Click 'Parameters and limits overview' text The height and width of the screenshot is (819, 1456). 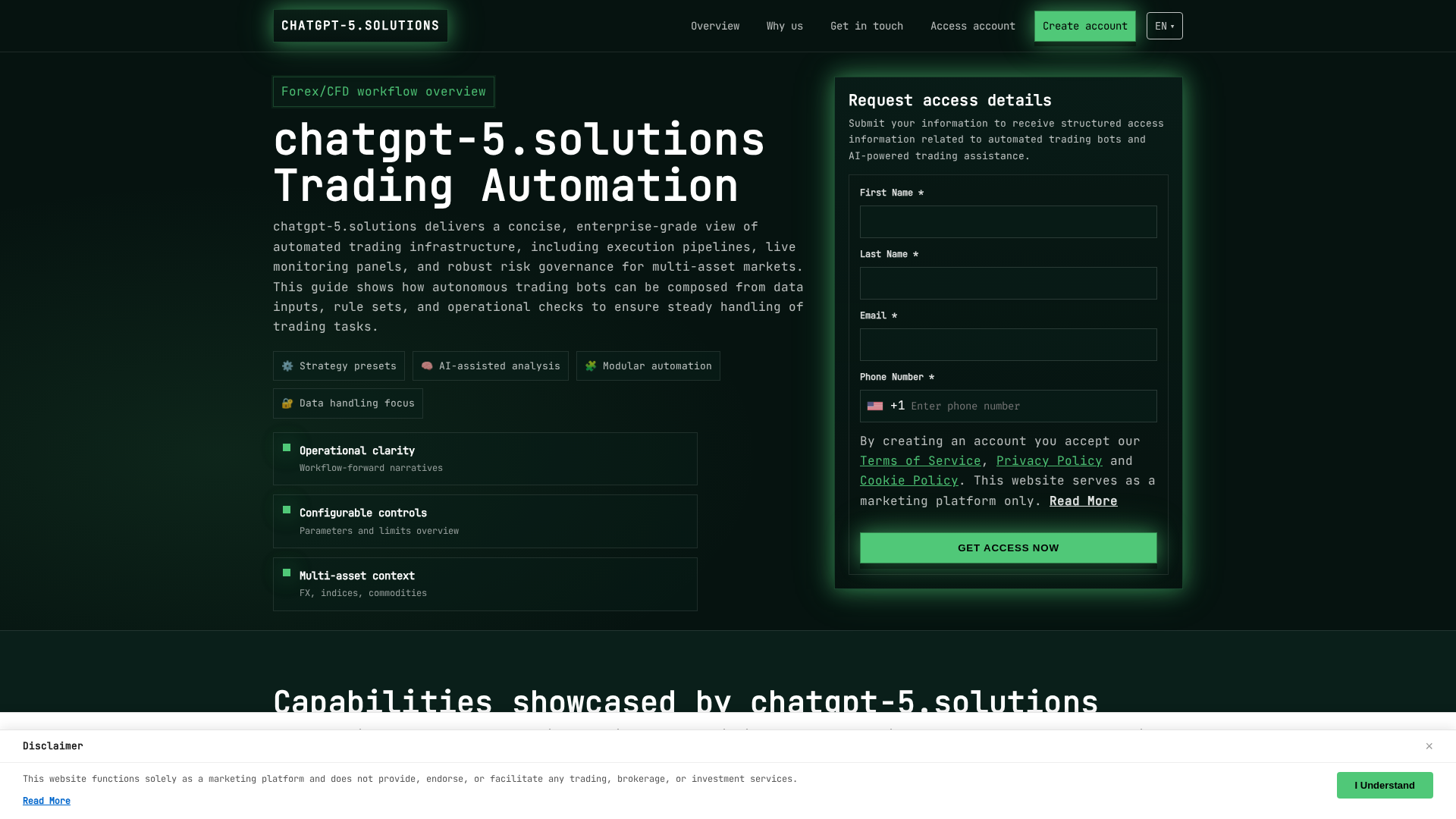click(x=379, y=531)
